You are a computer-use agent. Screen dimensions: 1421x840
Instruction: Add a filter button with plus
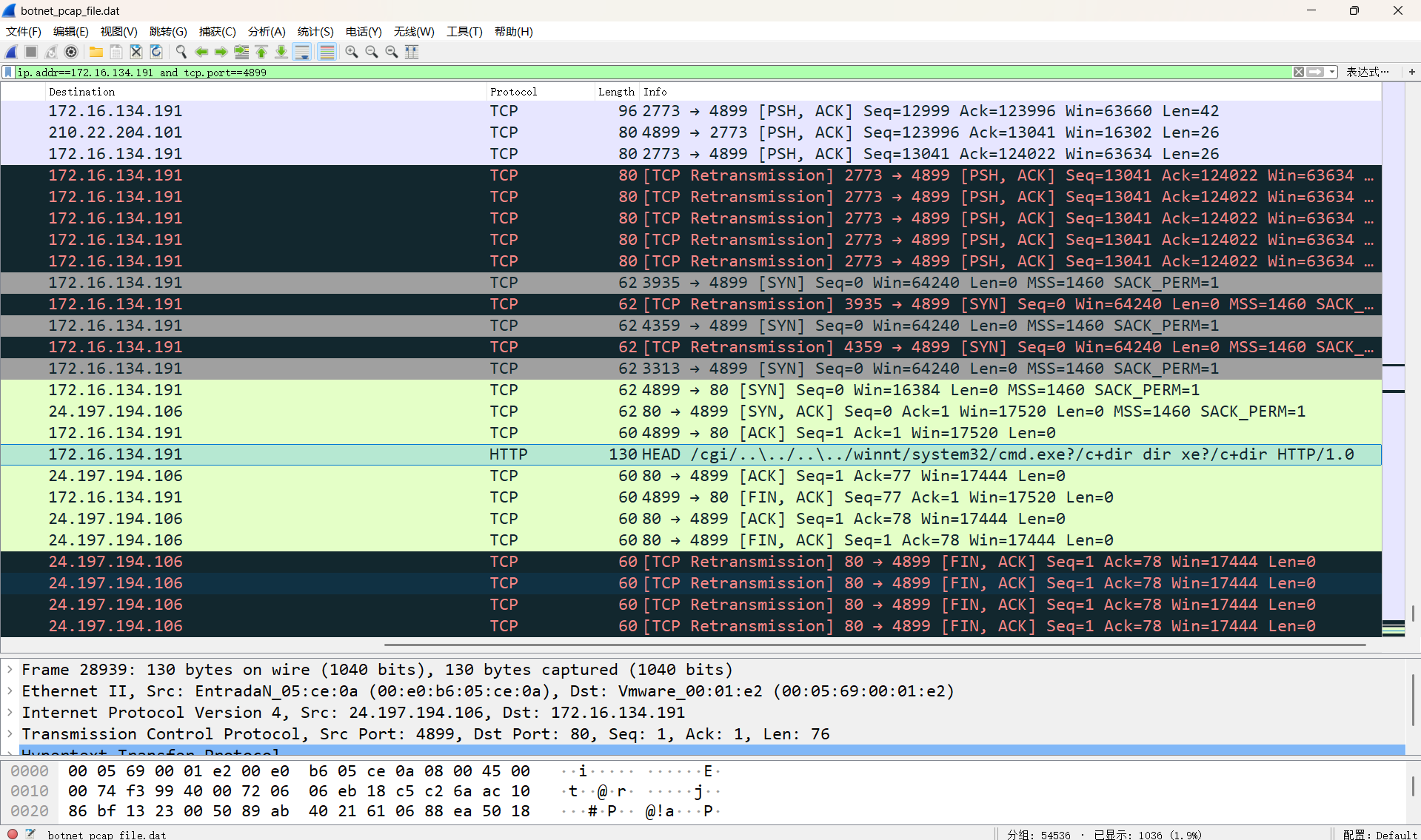click(x=1412, y=72)
